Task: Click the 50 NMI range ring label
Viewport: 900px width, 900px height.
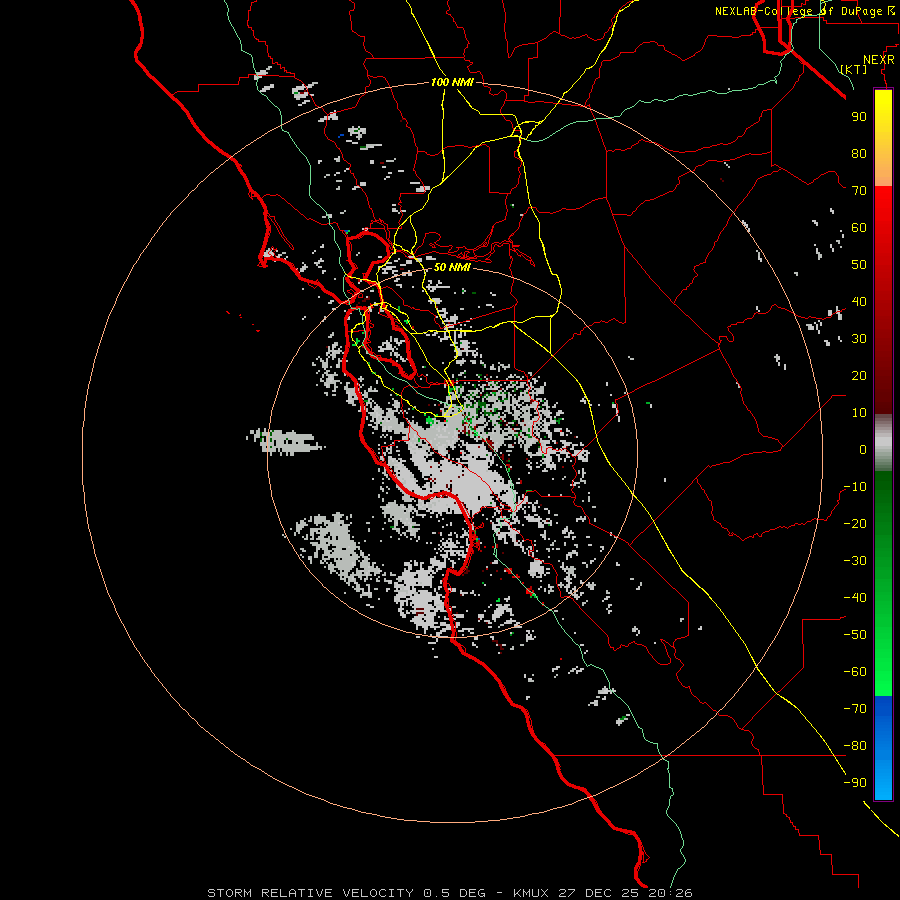Action: [452, 267]
